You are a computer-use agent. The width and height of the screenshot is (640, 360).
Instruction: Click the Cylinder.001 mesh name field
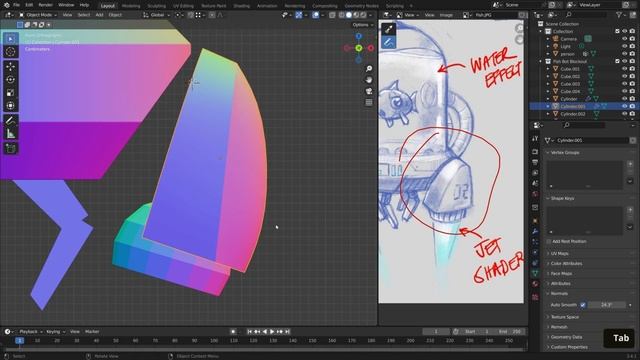coord(592,140)
